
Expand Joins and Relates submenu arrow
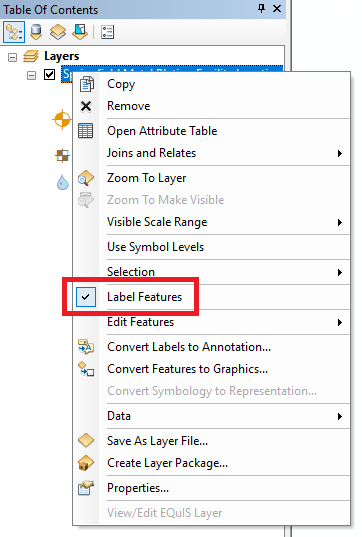pos(339,153)
